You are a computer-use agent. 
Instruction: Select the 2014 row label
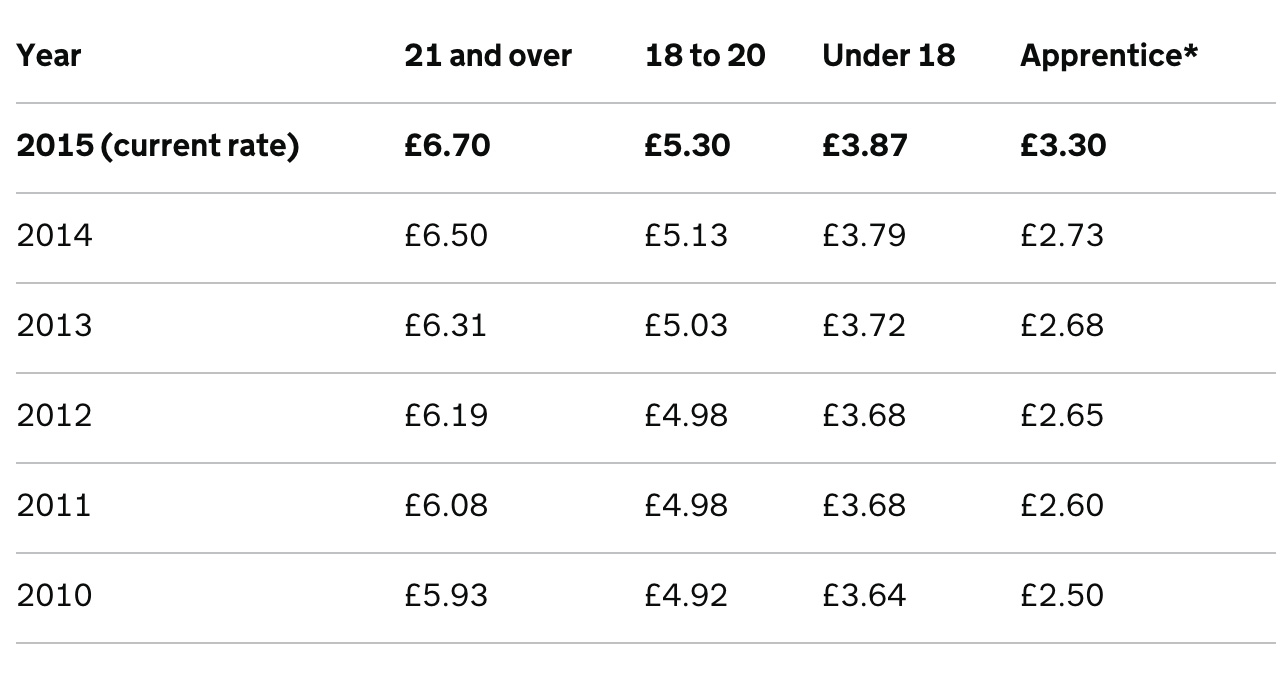tap(54, 236)
